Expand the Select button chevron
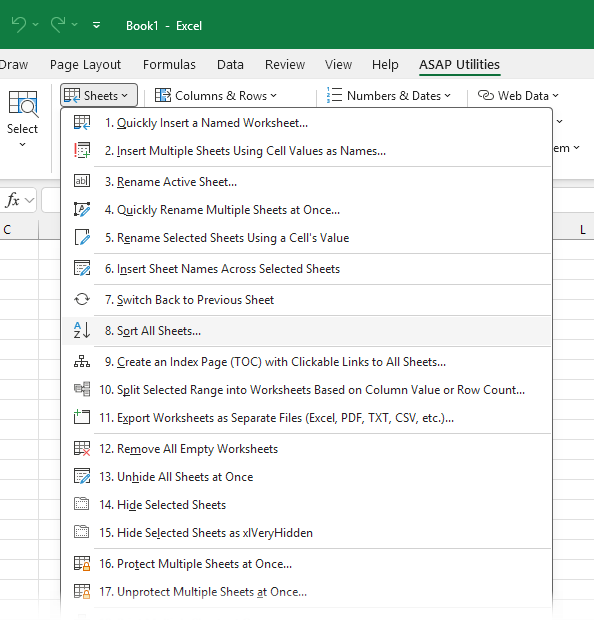Screen dimensions: 594x621 23,145
